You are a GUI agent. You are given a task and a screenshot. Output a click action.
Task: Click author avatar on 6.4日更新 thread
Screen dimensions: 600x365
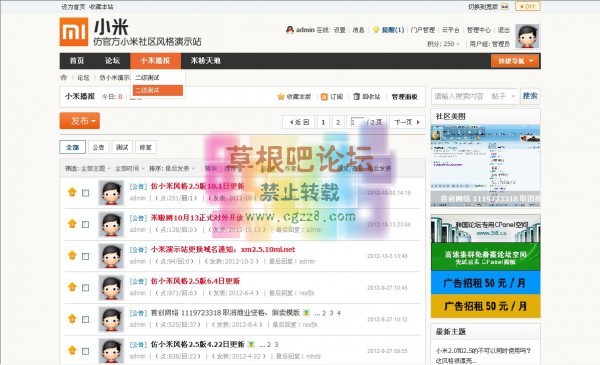pyautogui.click(x=111, y=287)
